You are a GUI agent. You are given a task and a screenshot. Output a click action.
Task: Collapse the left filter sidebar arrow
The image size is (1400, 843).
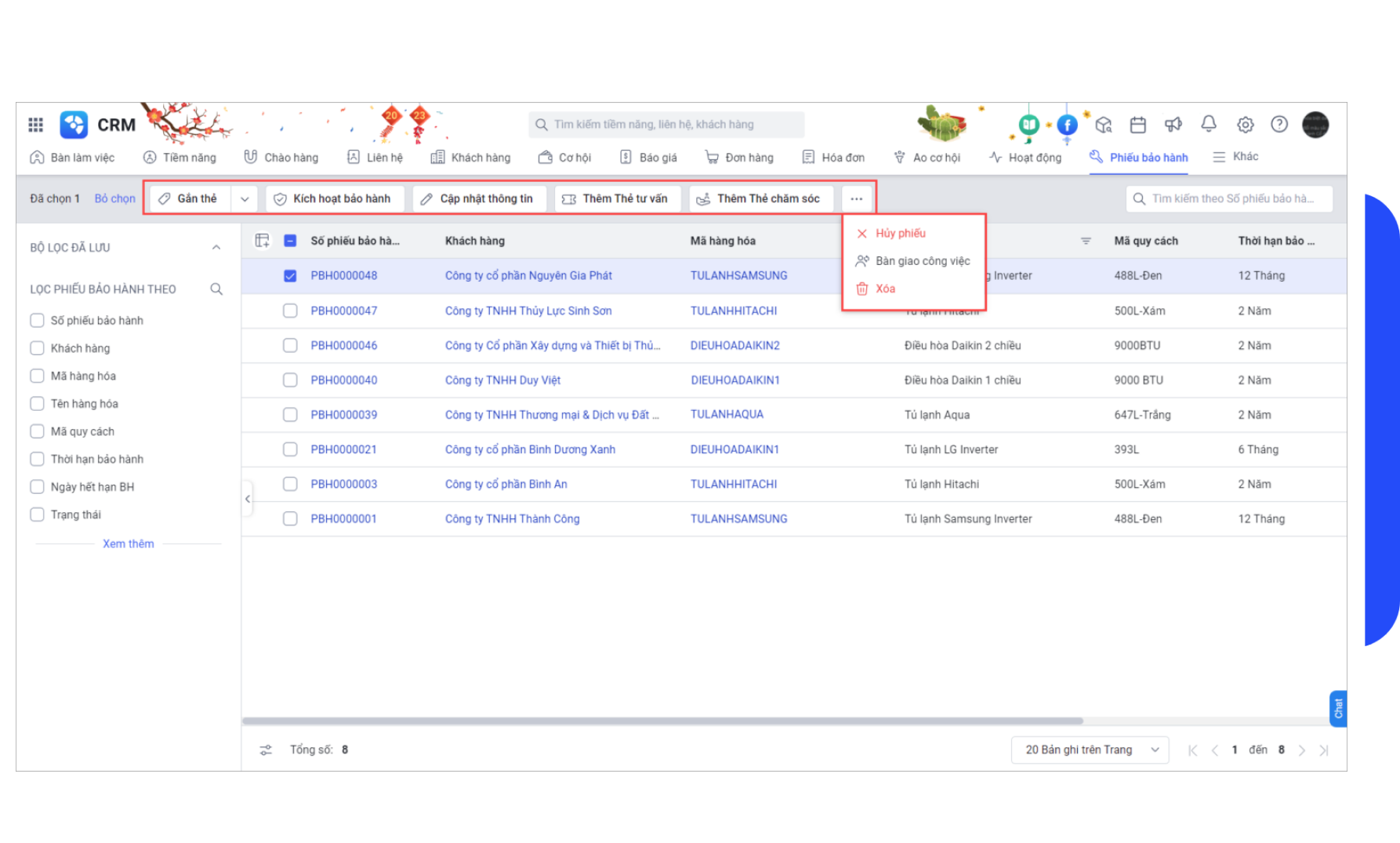[x=248, y=499]
